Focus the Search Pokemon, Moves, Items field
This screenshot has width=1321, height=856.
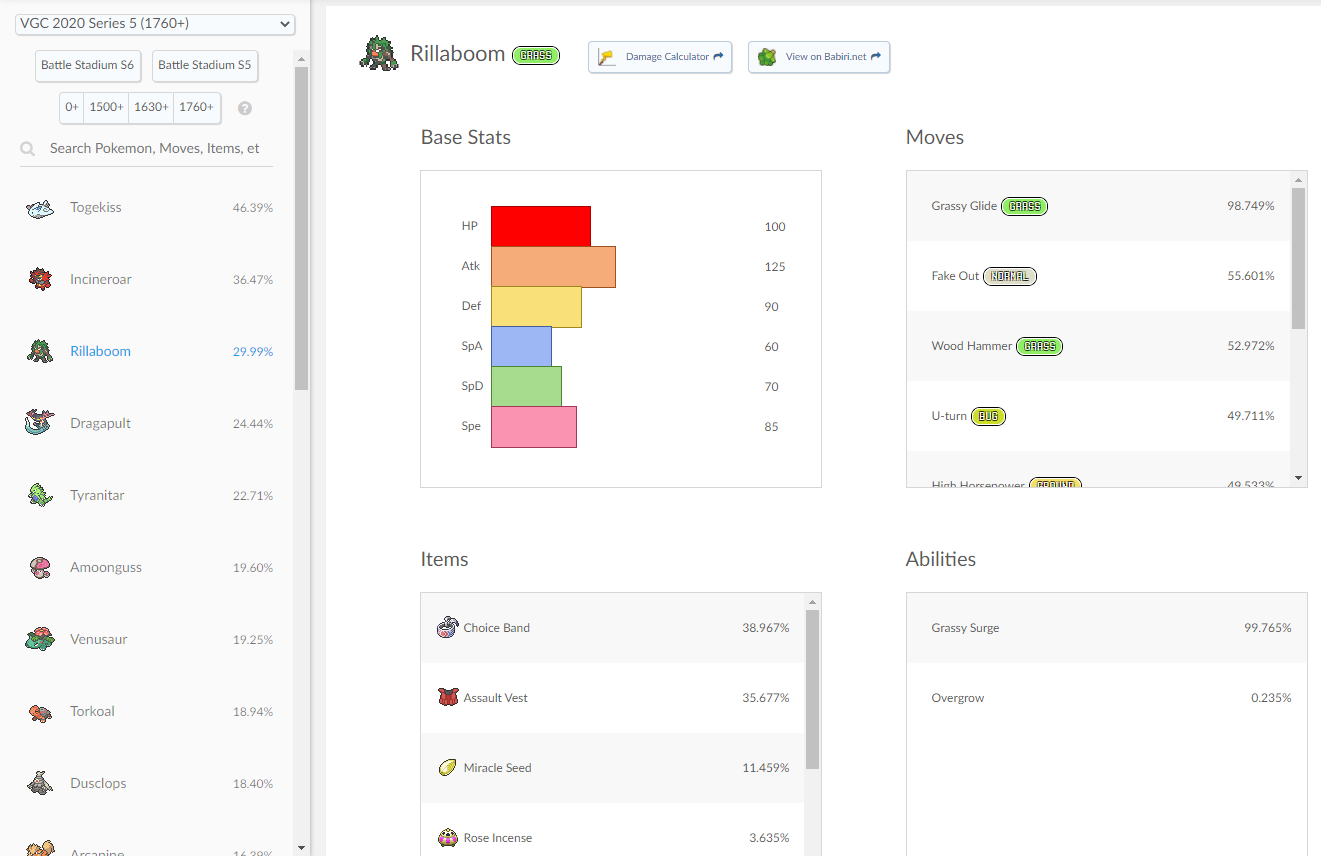[x=155, y=148]
